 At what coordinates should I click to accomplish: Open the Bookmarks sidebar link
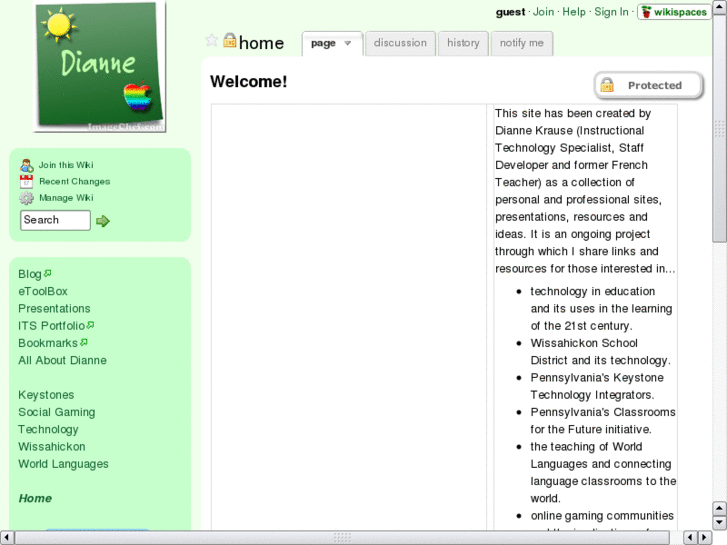coord(48,343)
